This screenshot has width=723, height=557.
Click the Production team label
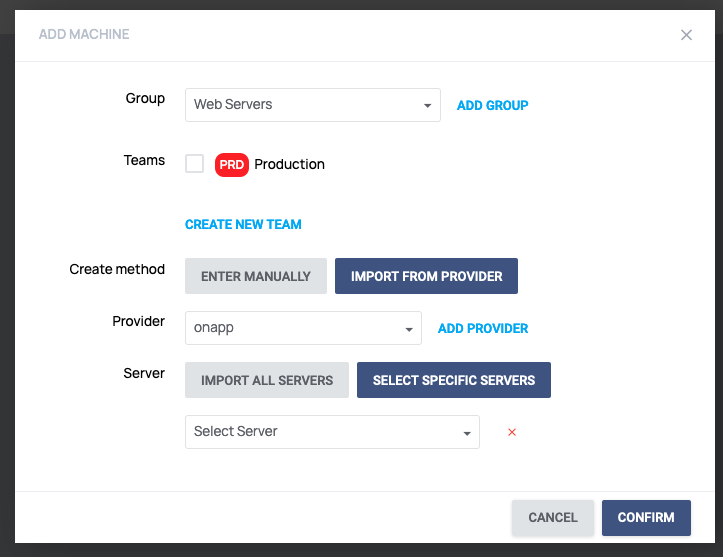click(x=290, y=165)
